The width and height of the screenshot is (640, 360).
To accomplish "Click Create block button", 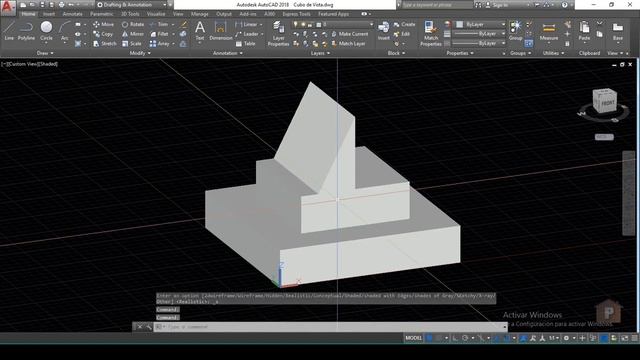I will 404,24.
